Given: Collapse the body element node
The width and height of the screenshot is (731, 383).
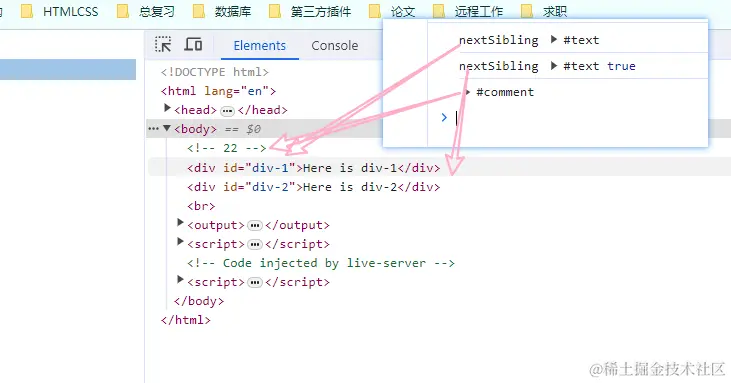Looking at the screenshot, I should point(167,128).
